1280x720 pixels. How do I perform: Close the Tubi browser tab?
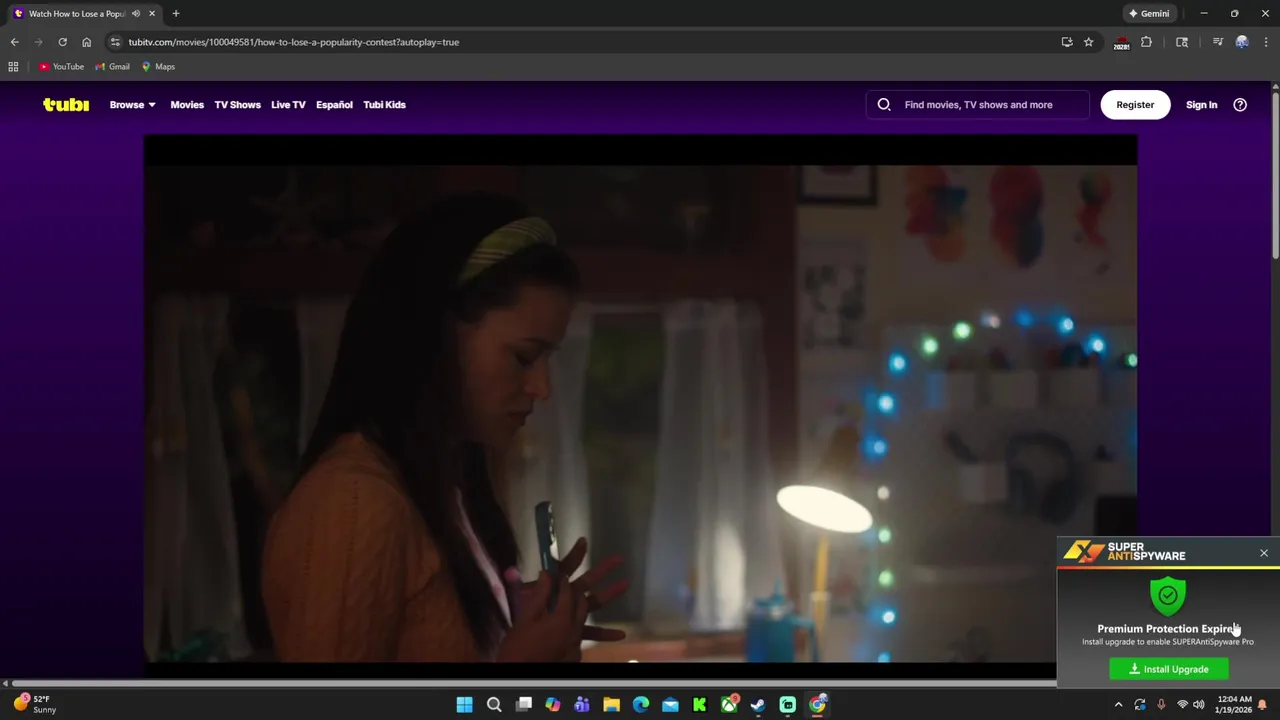click(152, 14)
